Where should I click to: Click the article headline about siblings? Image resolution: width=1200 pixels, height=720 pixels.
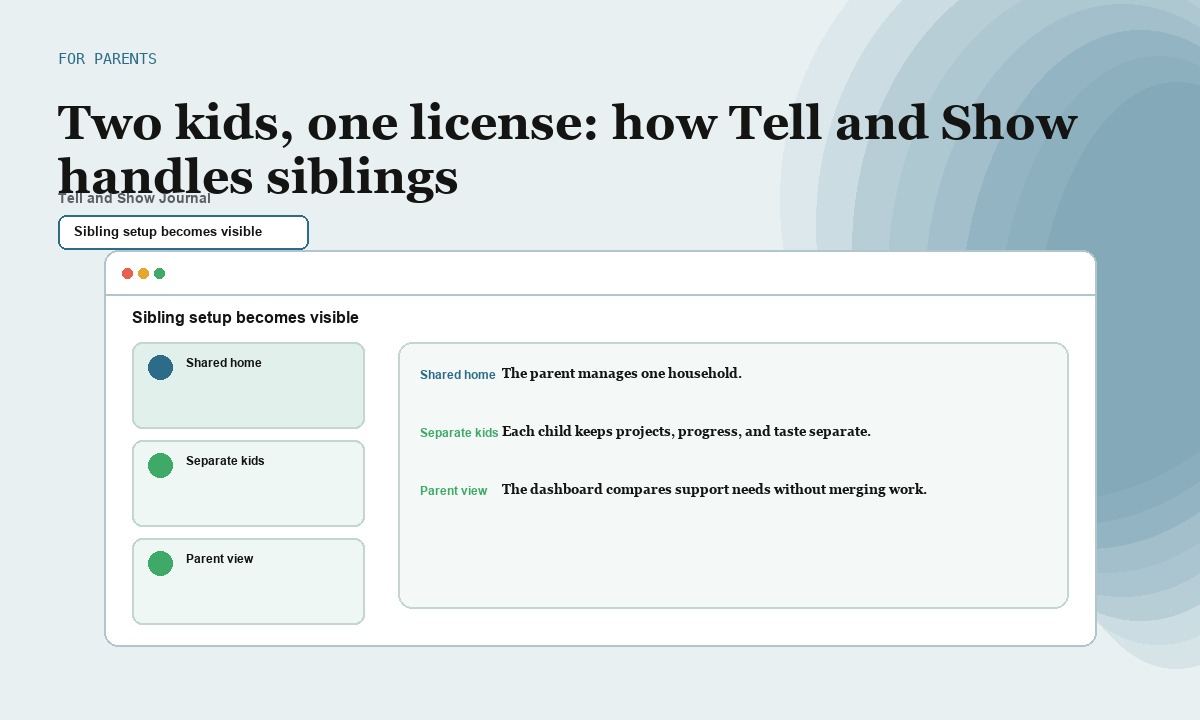tap(567, 150)
